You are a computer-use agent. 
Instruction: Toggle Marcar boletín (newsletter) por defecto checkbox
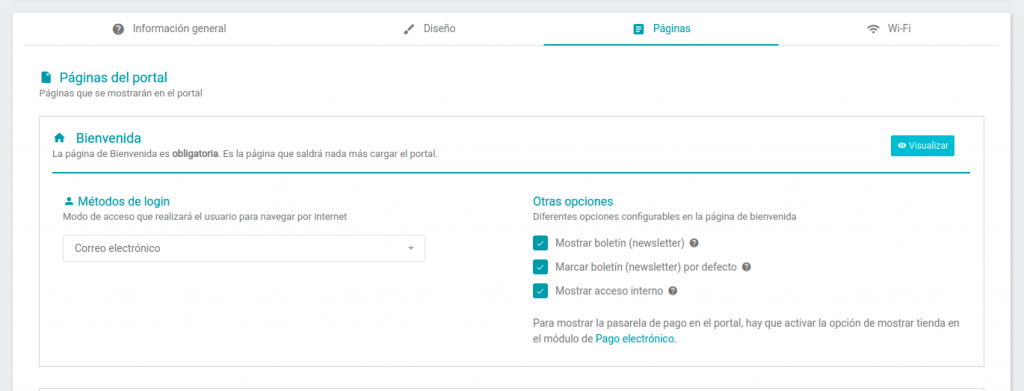coord(540,267)
